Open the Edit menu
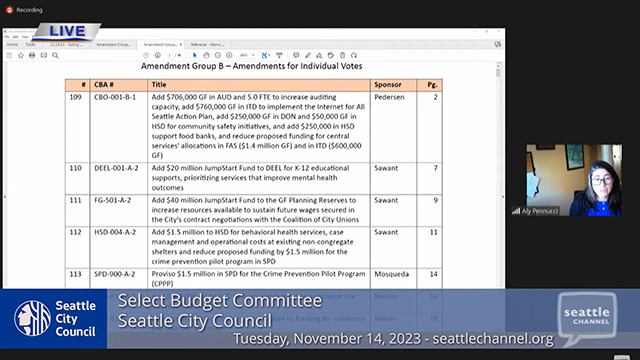Image resolution: width=640 pixels, height=360 pixels. point(16,37)
